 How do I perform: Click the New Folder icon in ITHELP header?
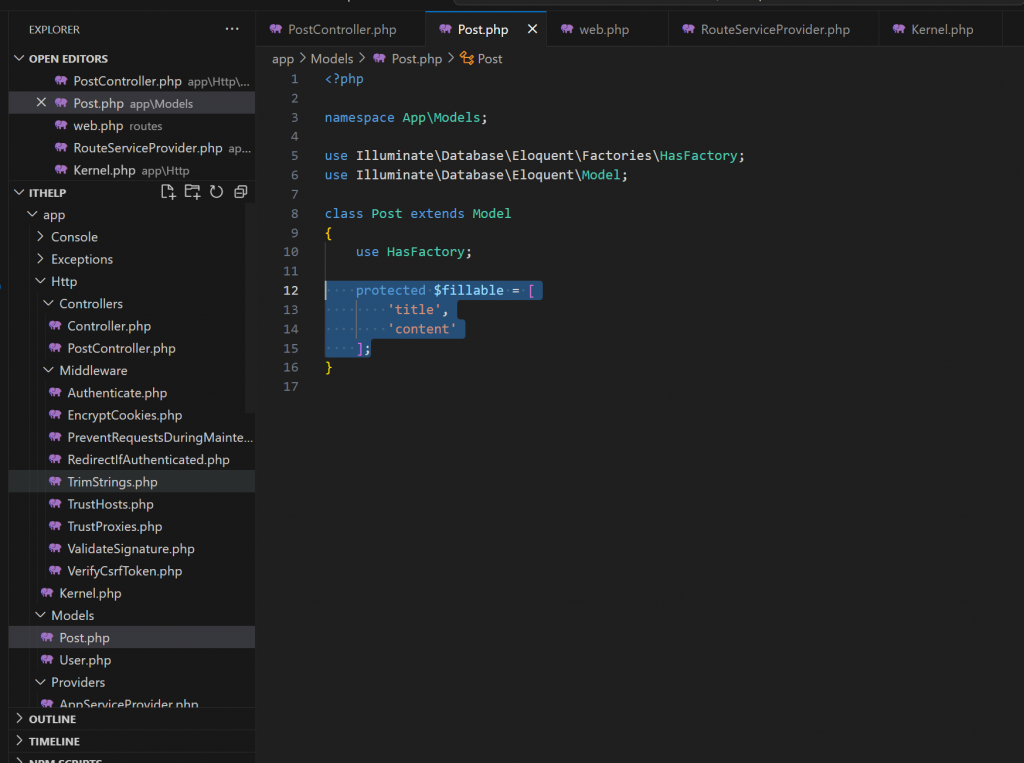pos(192,192)
